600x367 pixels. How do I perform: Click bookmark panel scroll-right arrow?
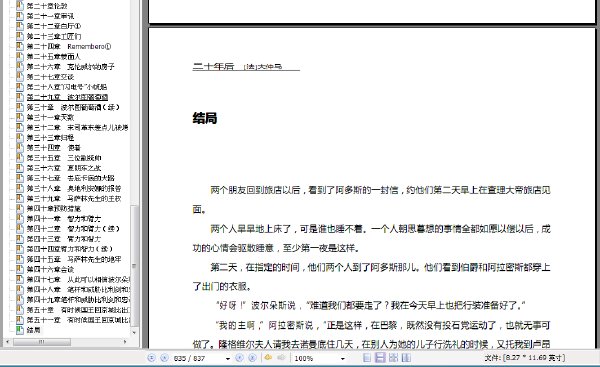[125, 341]
